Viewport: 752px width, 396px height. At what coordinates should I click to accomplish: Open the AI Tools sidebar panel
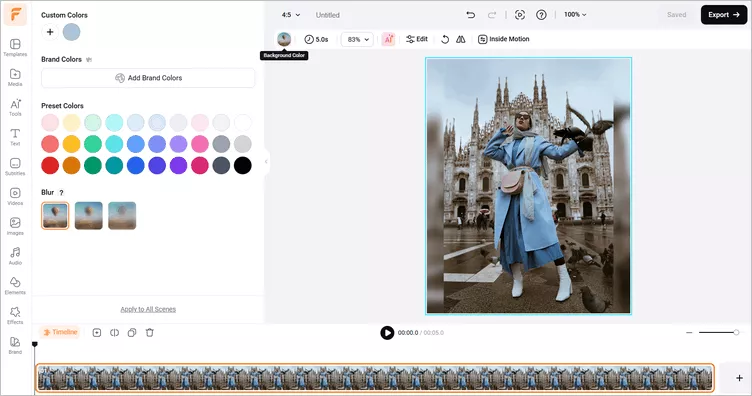point(15,107)
